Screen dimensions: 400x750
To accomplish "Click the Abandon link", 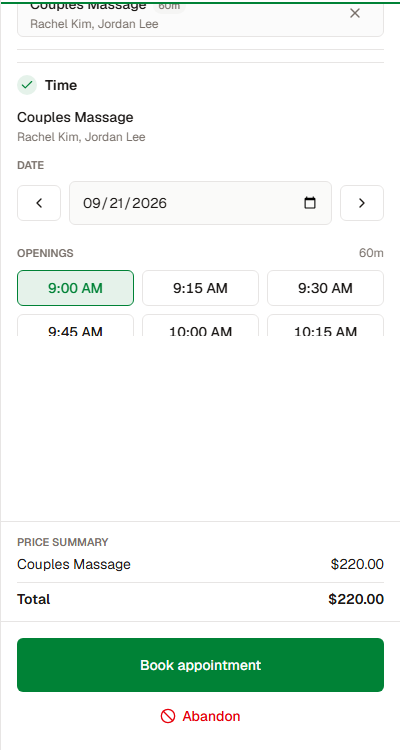I will tap(200, 717).
